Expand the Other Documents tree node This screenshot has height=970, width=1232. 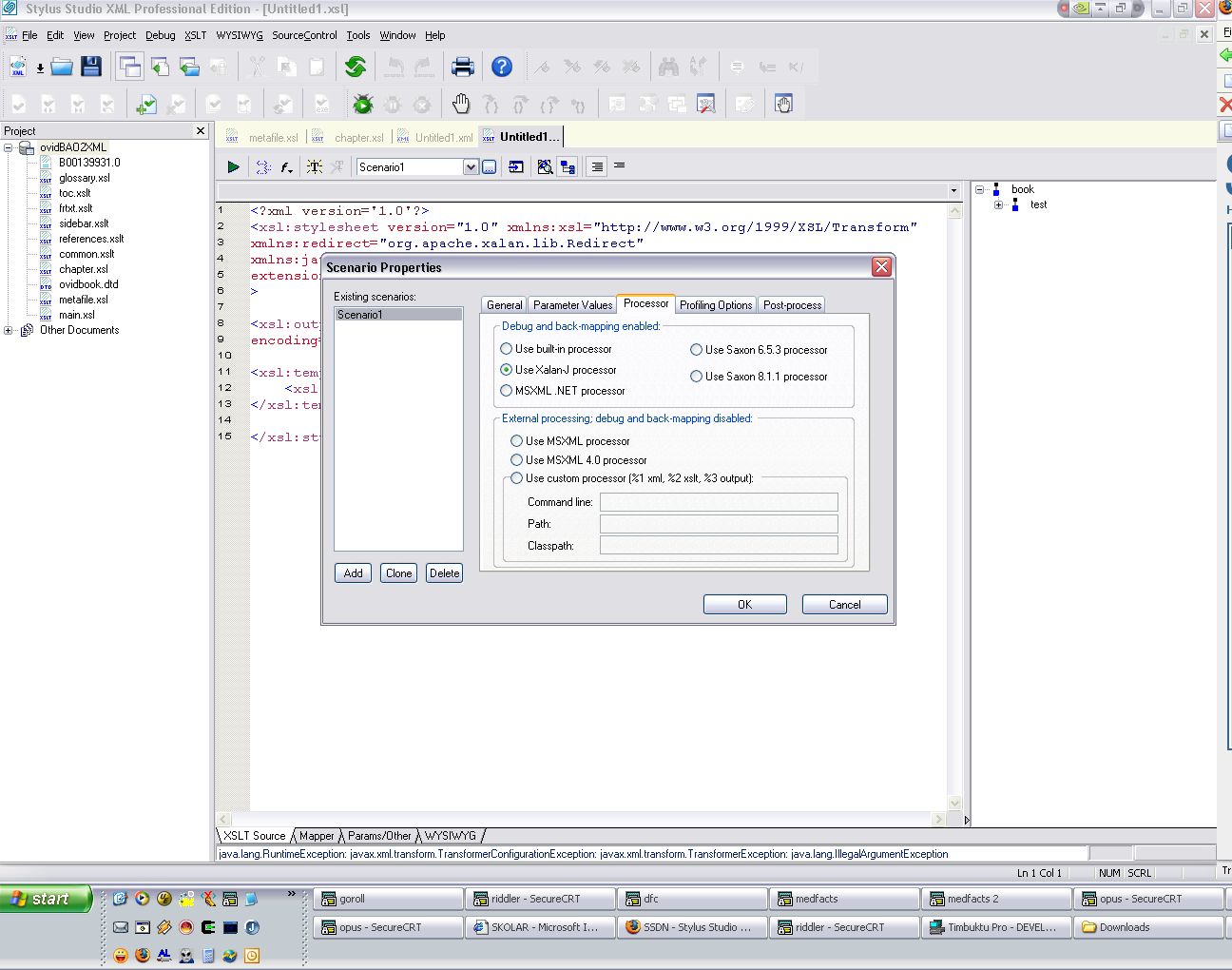pyautogui.click(x=9, y=330)
